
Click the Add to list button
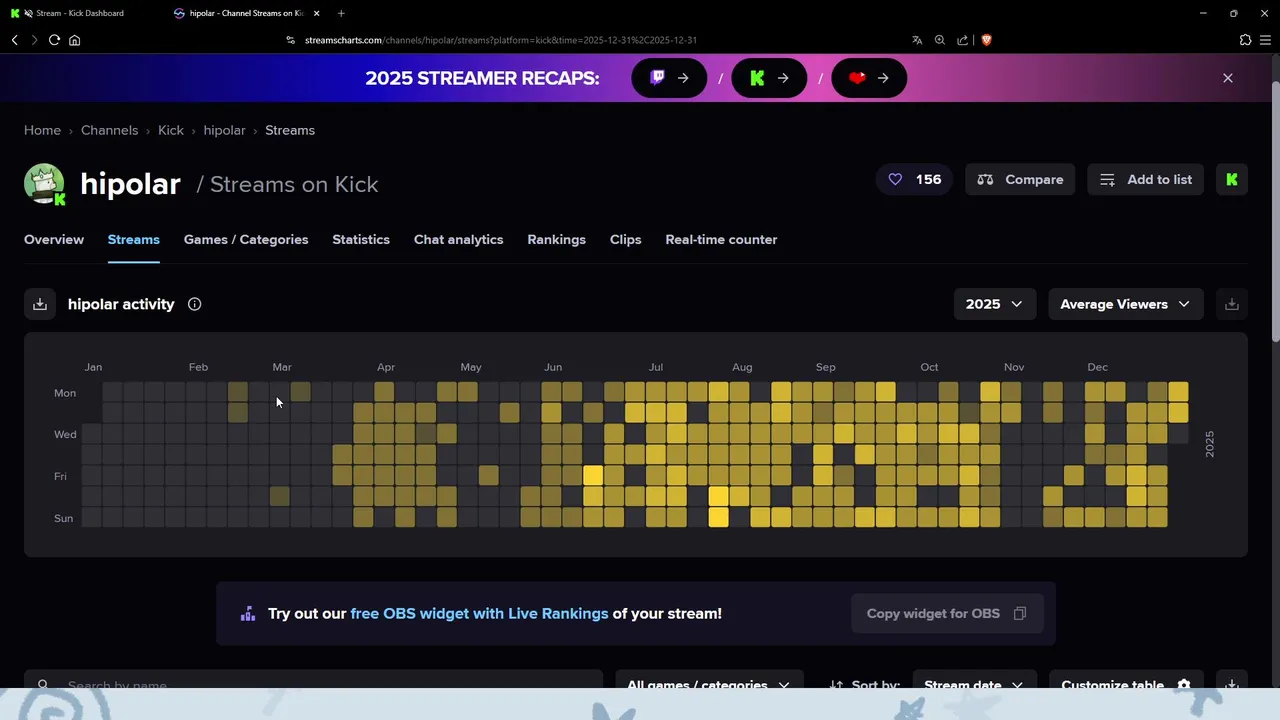click(1146, 180)
